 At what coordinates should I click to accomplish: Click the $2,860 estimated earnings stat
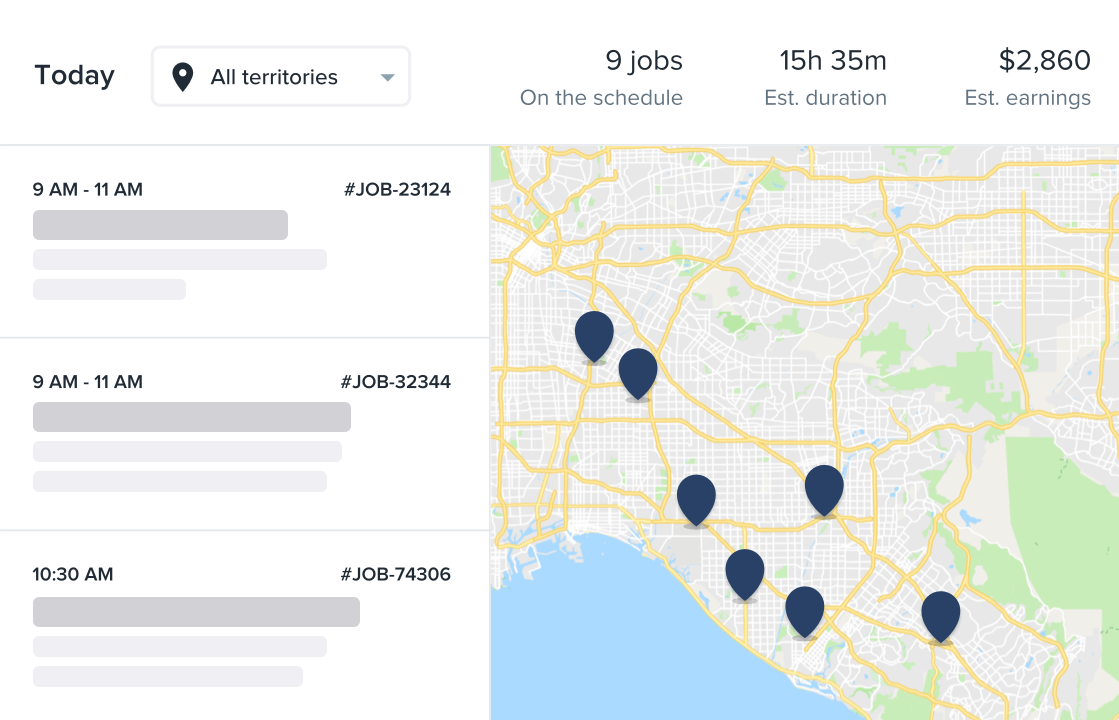pyautogui.click(x=1027, y=77)
